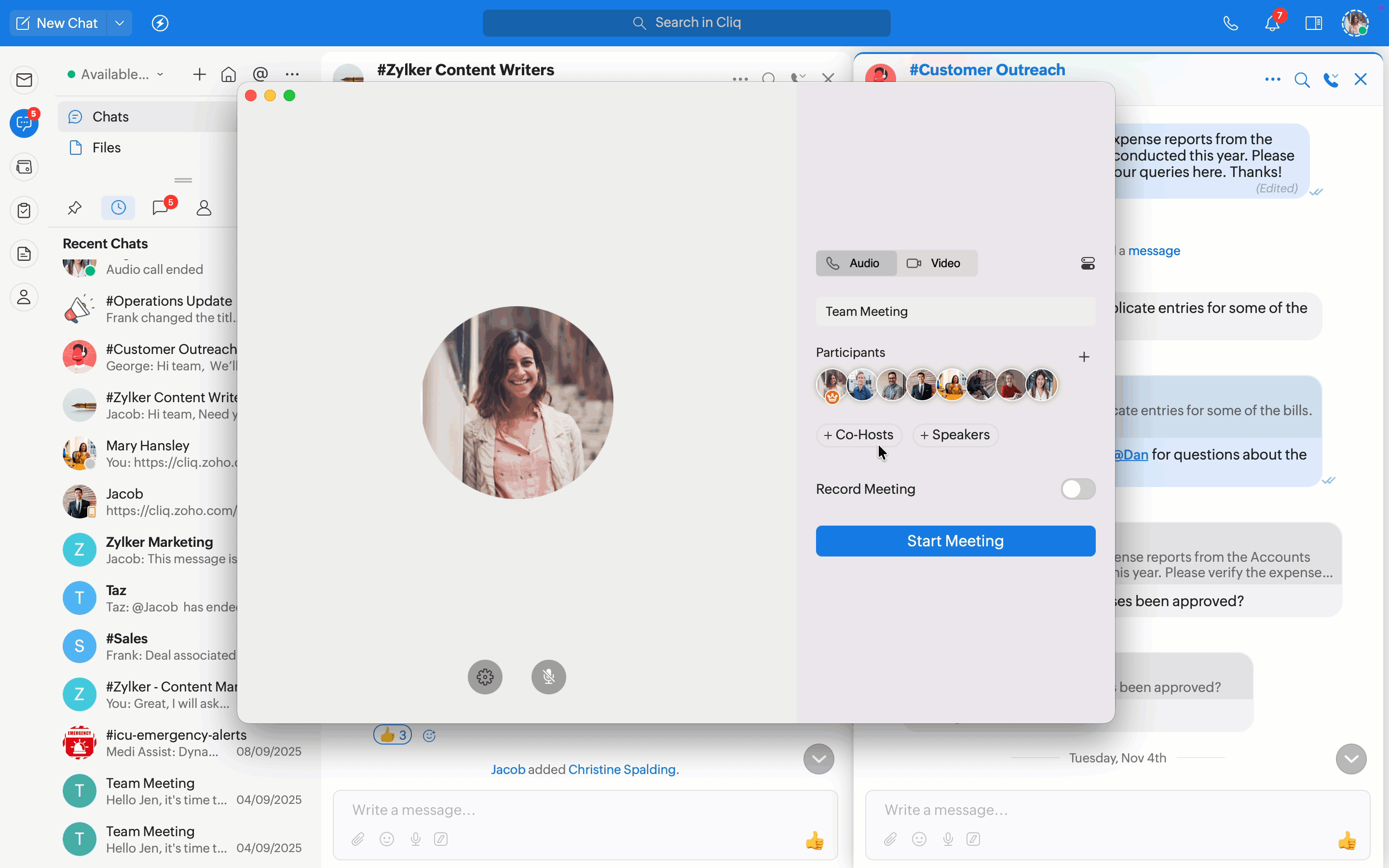Open the Christine Spalding link

point(622,769)
